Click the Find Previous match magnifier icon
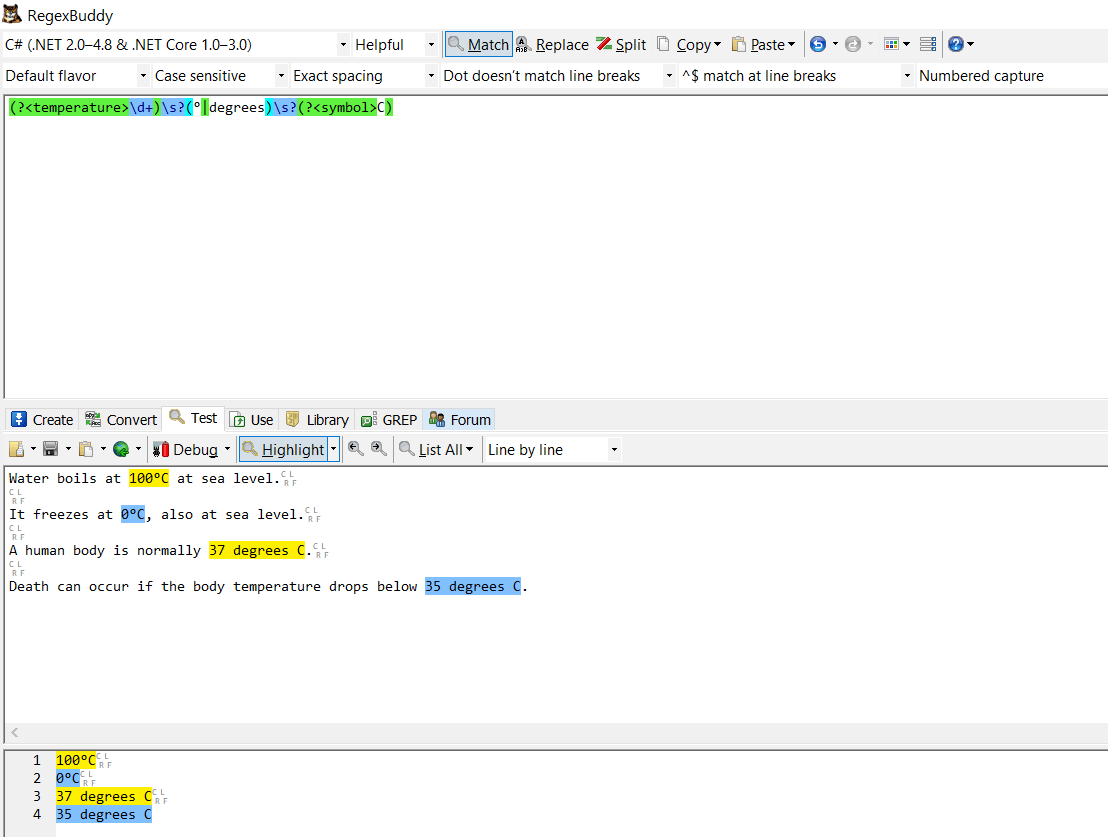This screenshot has height=837, width=1108. [355, 449]
